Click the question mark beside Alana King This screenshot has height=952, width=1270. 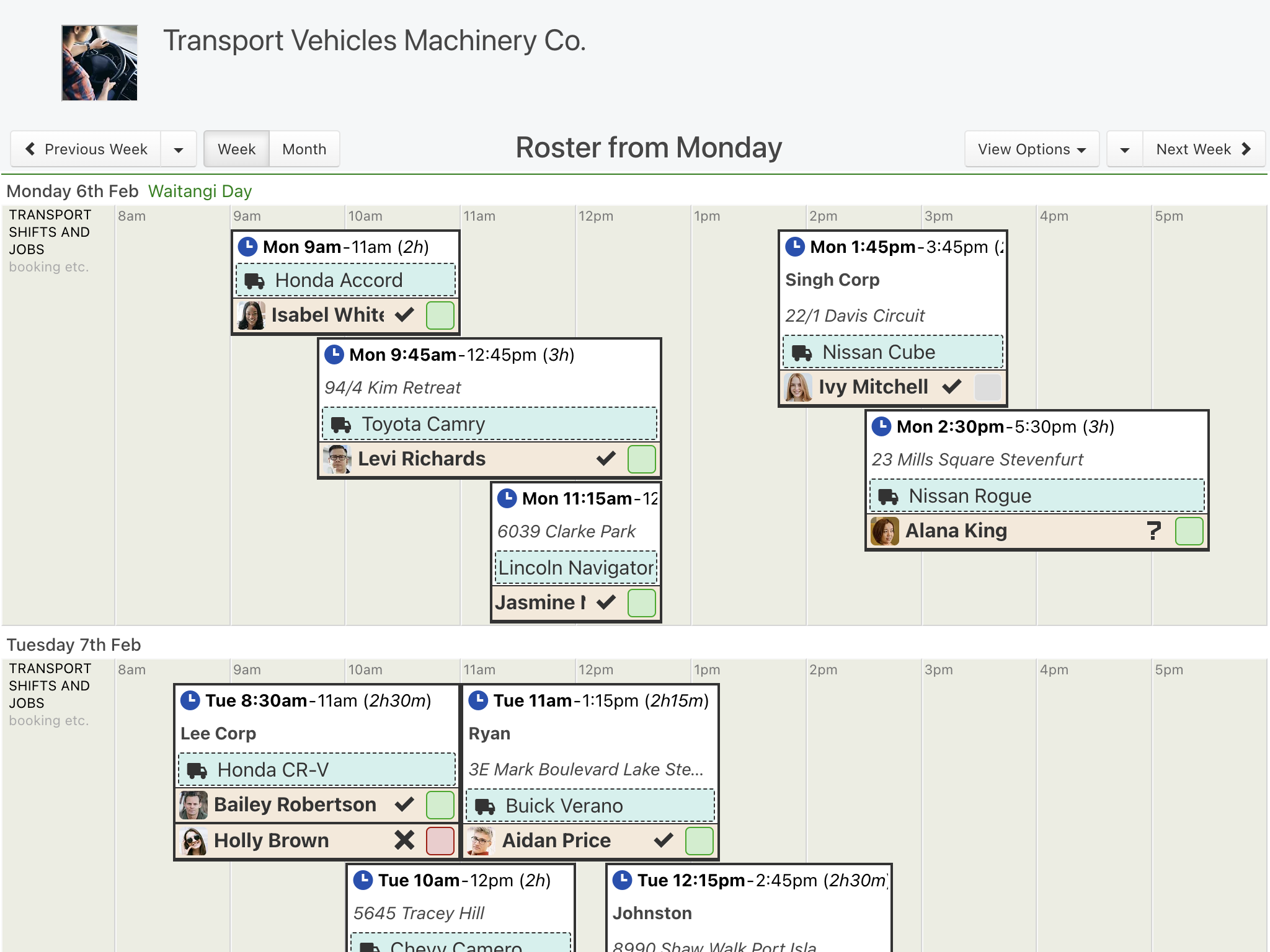pyautogui.click(x=1153, y=531)
